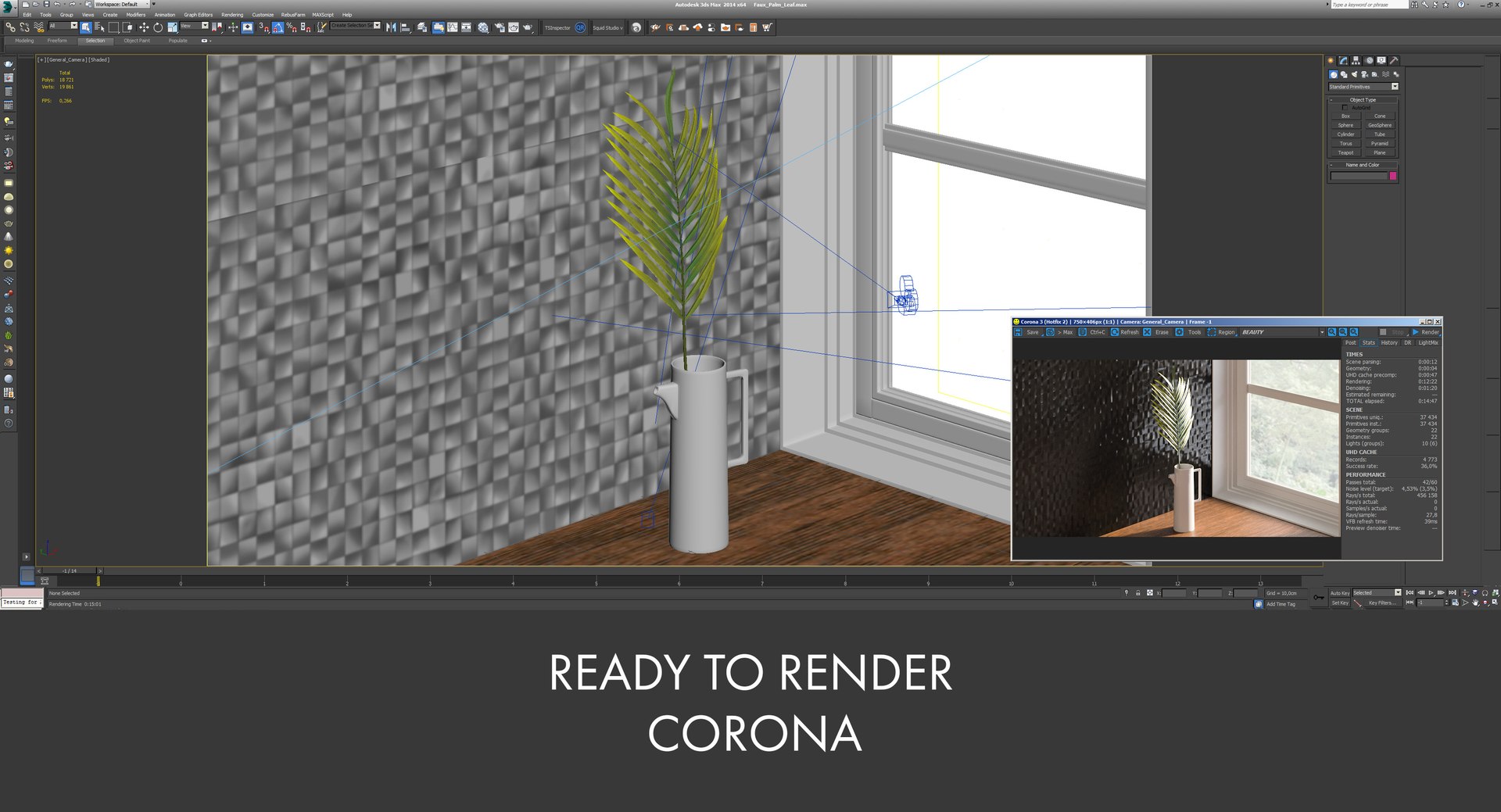Open the Standard Primitives dropdown
The height and width of the screenshot is (812, 1501).
1363,87
